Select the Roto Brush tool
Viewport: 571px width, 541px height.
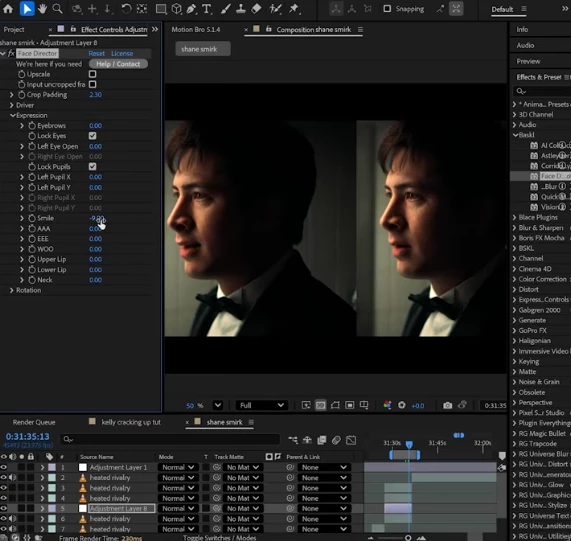[x=275, y=9]
